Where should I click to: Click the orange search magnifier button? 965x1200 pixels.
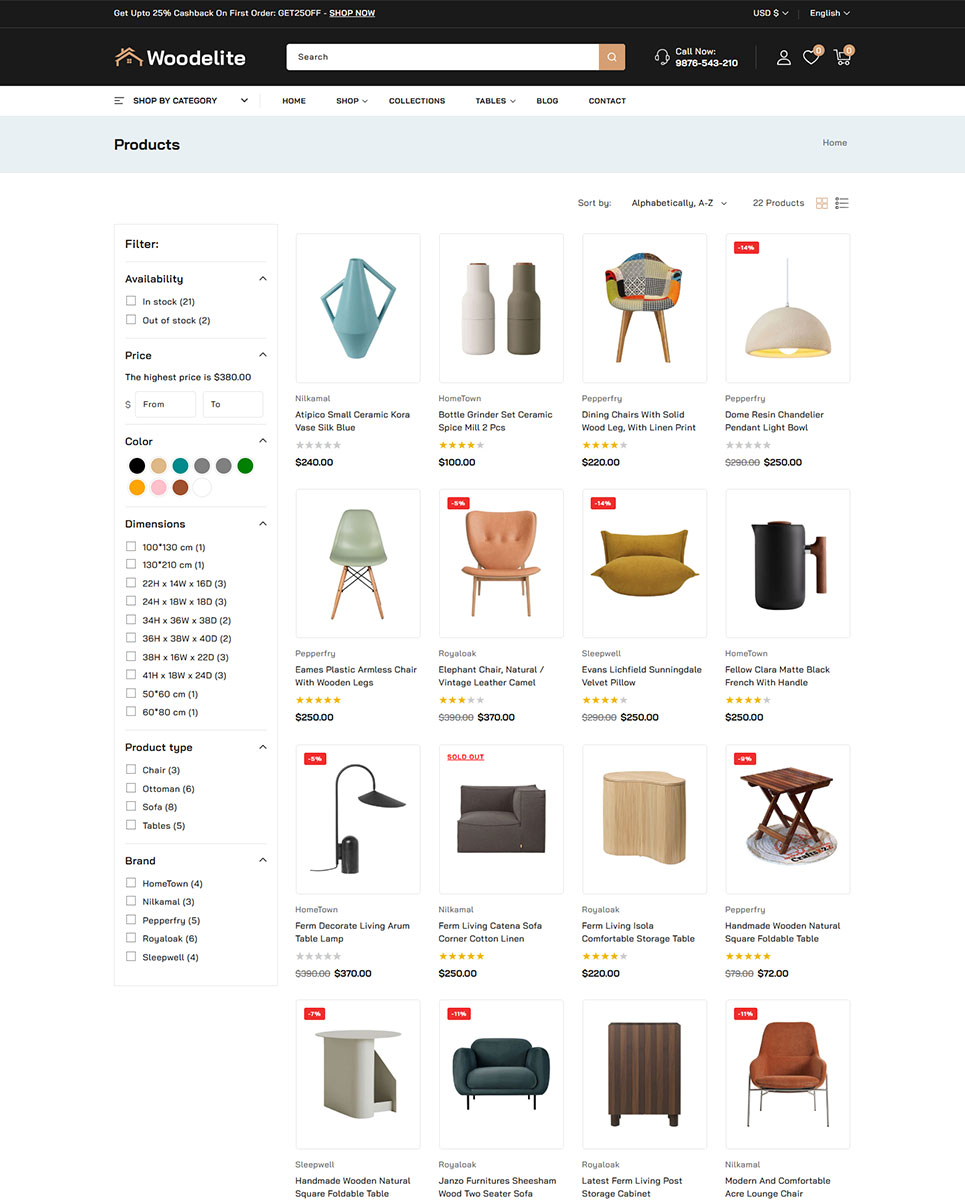coord(612,57)
